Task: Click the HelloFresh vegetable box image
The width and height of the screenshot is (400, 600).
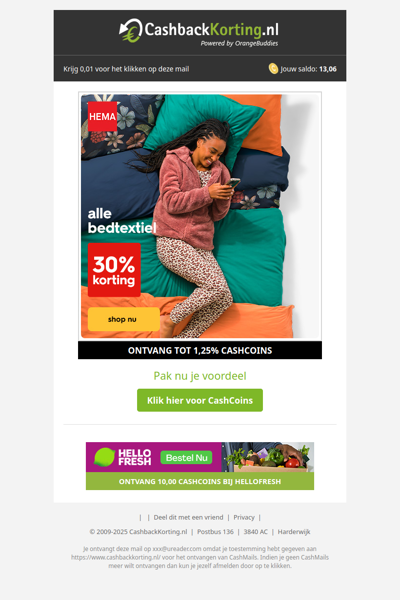Action: [268, 457]
